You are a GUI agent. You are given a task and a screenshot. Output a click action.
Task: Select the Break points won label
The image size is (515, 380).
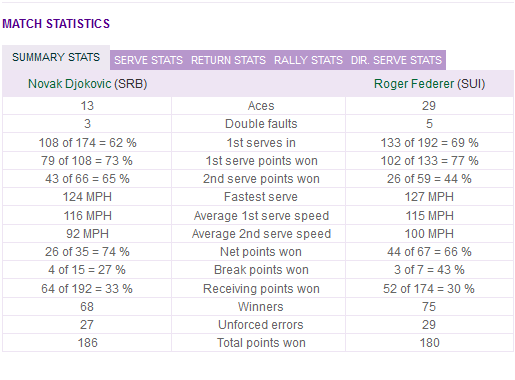pos(261,270)
